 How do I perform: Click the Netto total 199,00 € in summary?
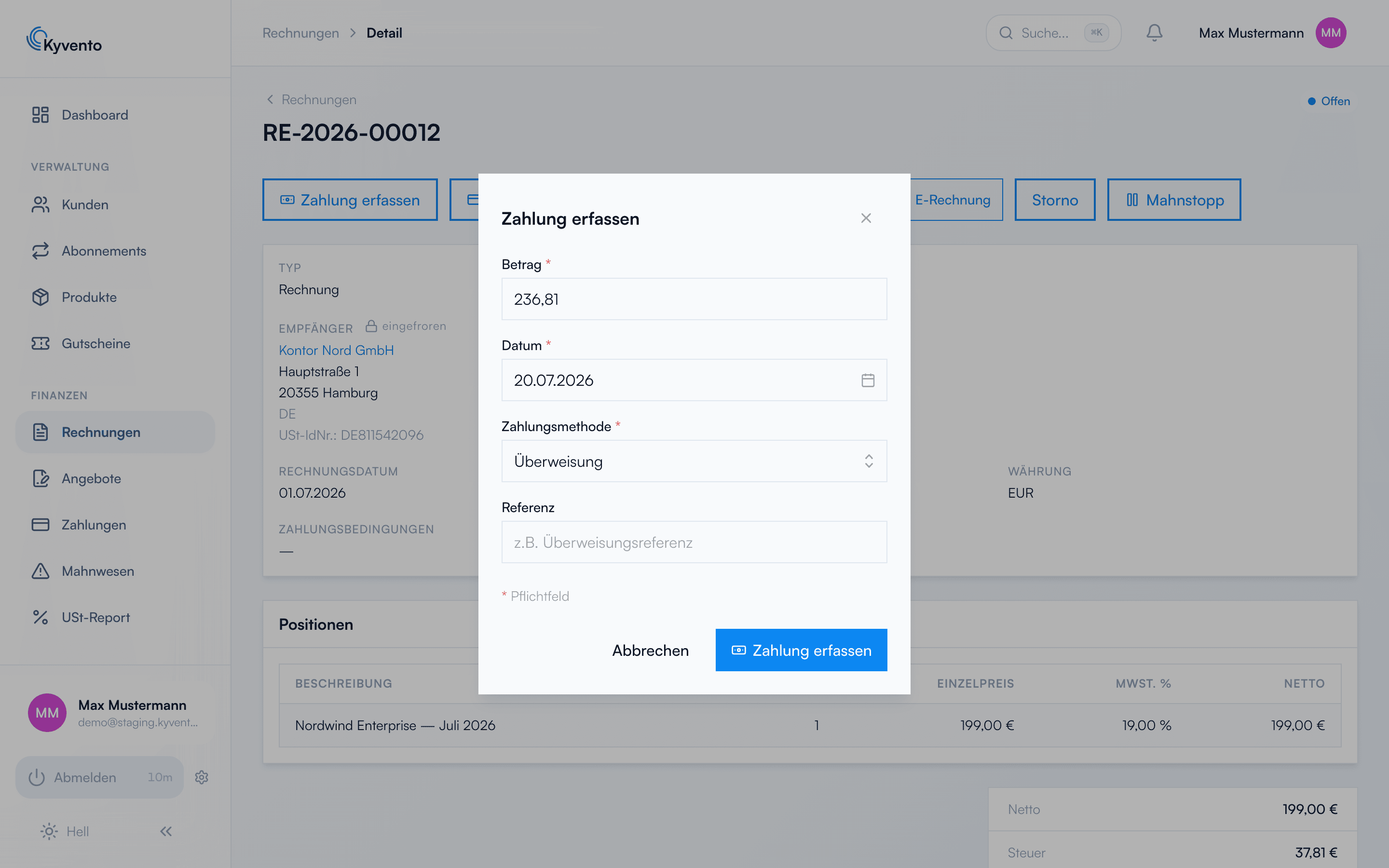click(1310, 809)
